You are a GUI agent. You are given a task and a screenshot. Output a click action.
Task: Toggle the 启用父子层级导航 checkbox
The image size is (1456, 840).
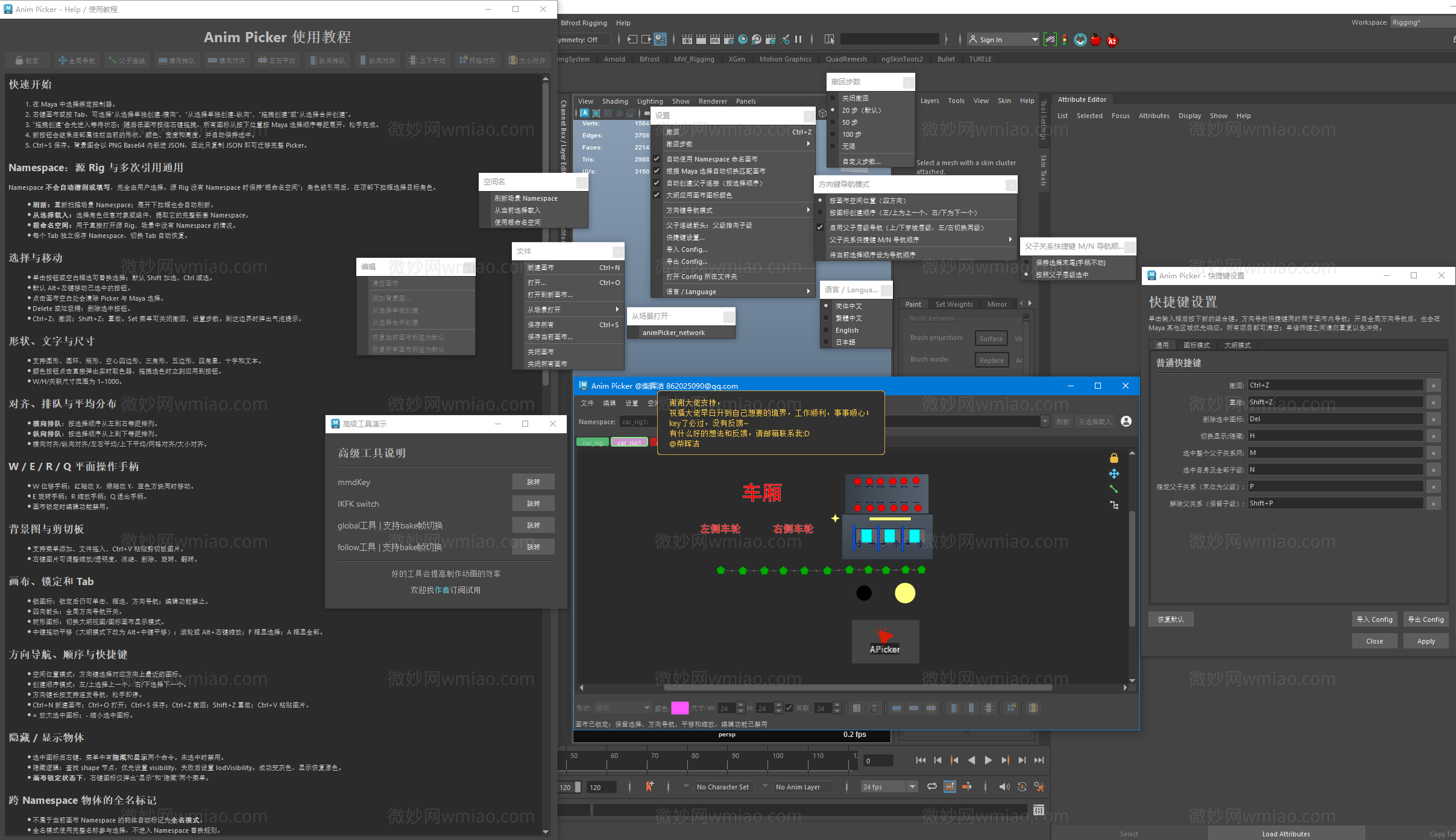tap(820, 228)
